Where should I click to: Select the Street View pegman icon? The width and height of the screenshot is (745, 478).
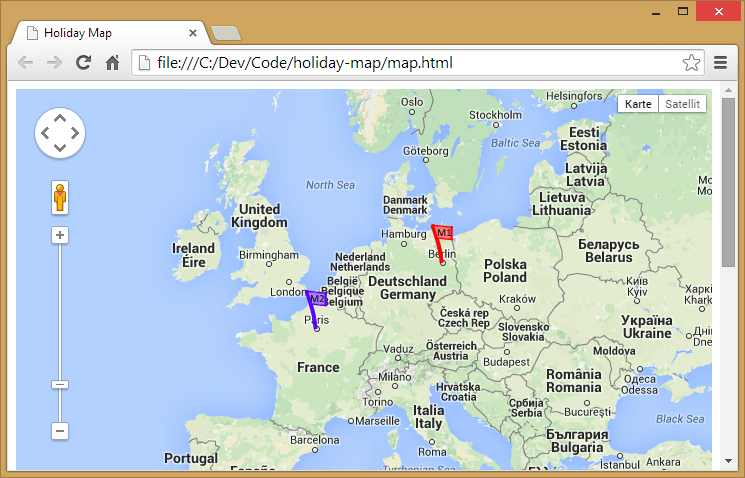coord(60,198)
